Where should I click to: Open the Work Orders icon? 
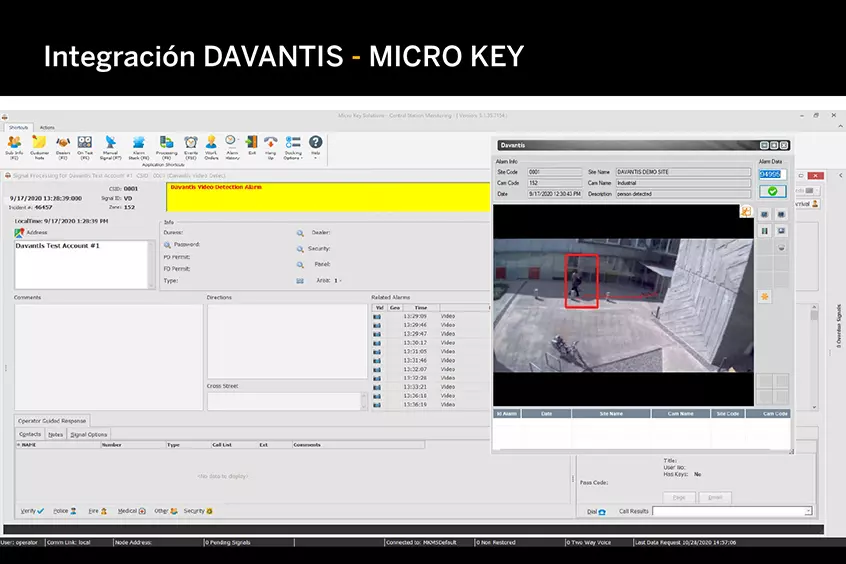212,147
